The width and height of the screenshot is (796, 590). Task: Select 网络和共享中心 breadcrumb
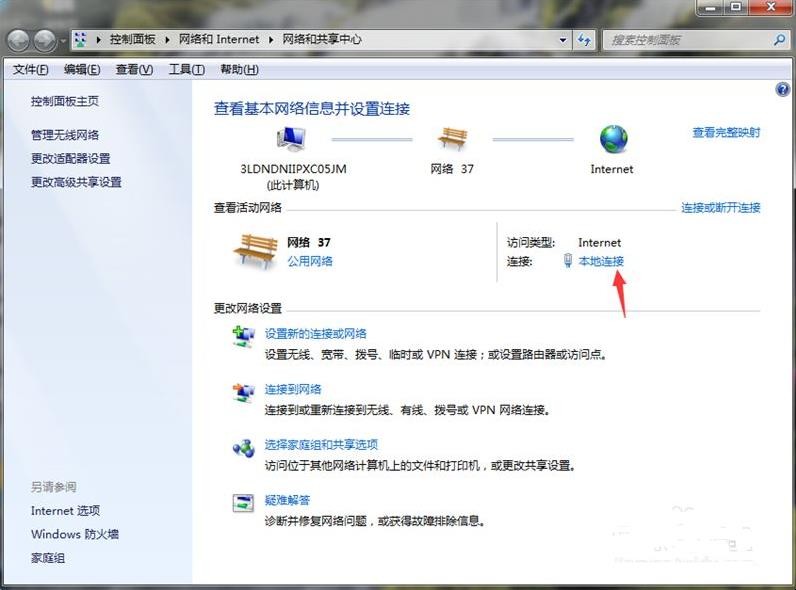click(322, 40)
